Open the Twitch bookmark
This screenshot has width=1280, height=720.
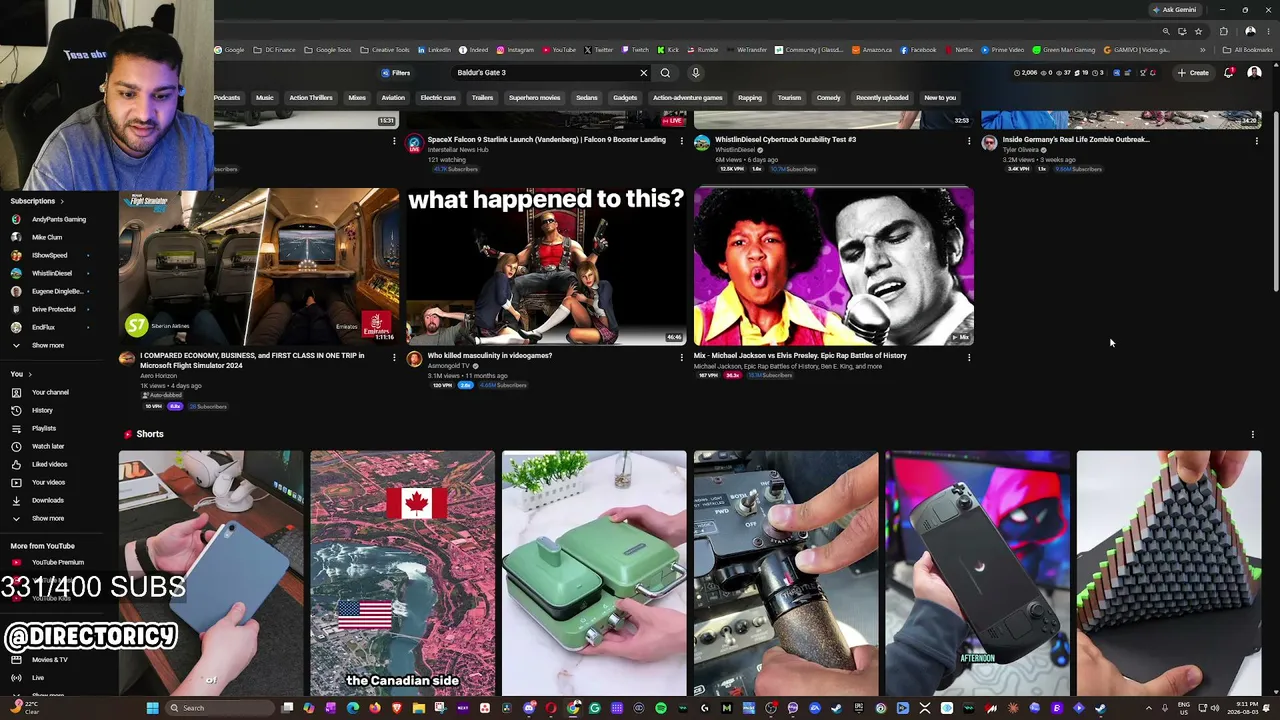tap(635, 50)
